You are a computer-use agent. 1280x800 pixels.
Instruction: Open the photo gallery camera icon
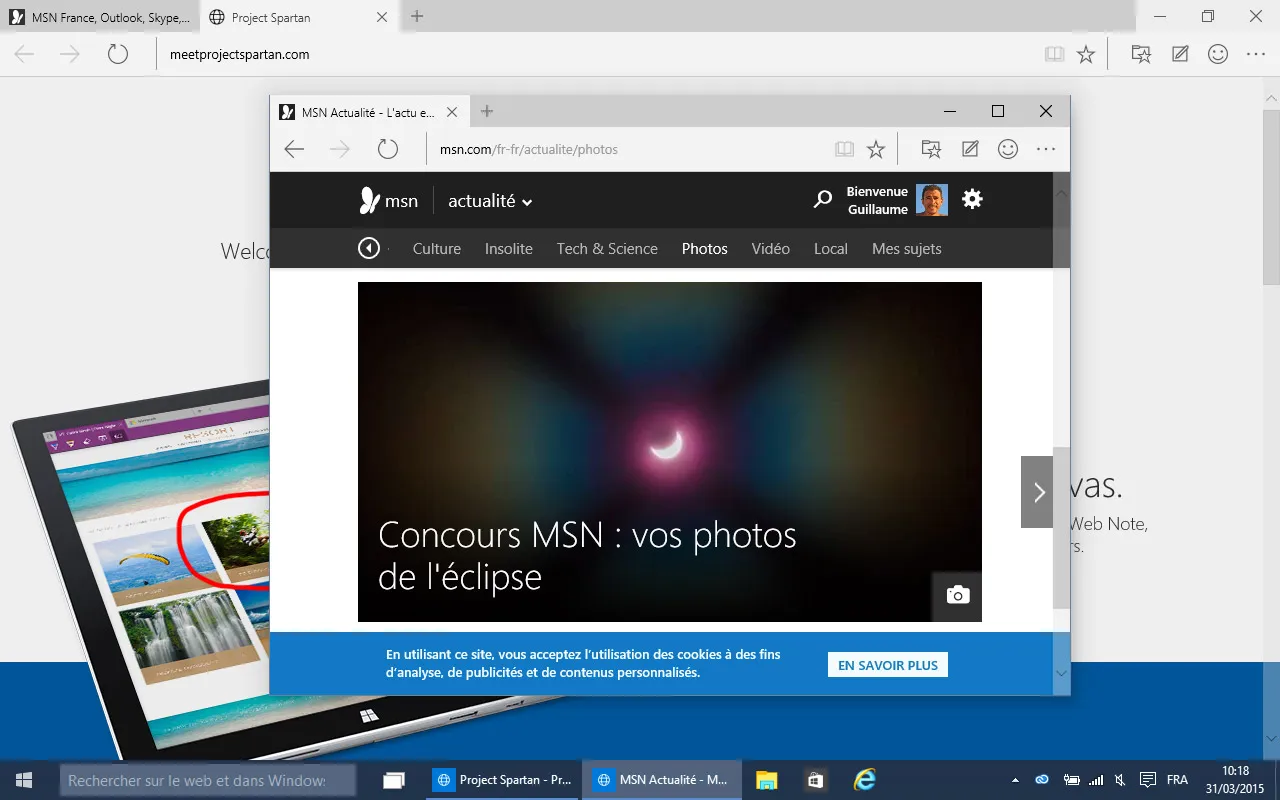pyautogui.click(x=957, y=596)
